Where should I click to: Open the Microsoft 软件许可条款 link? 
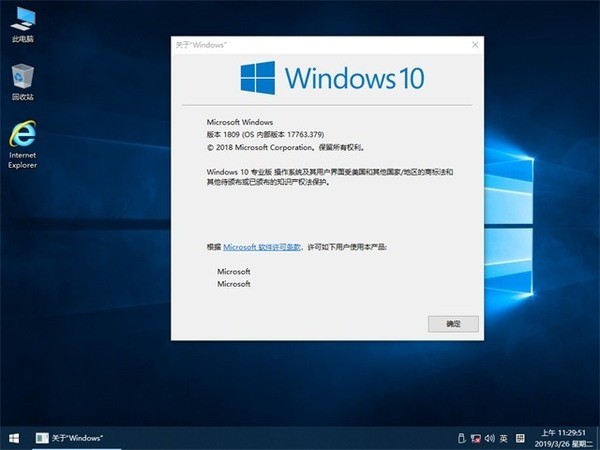[259, 246]
